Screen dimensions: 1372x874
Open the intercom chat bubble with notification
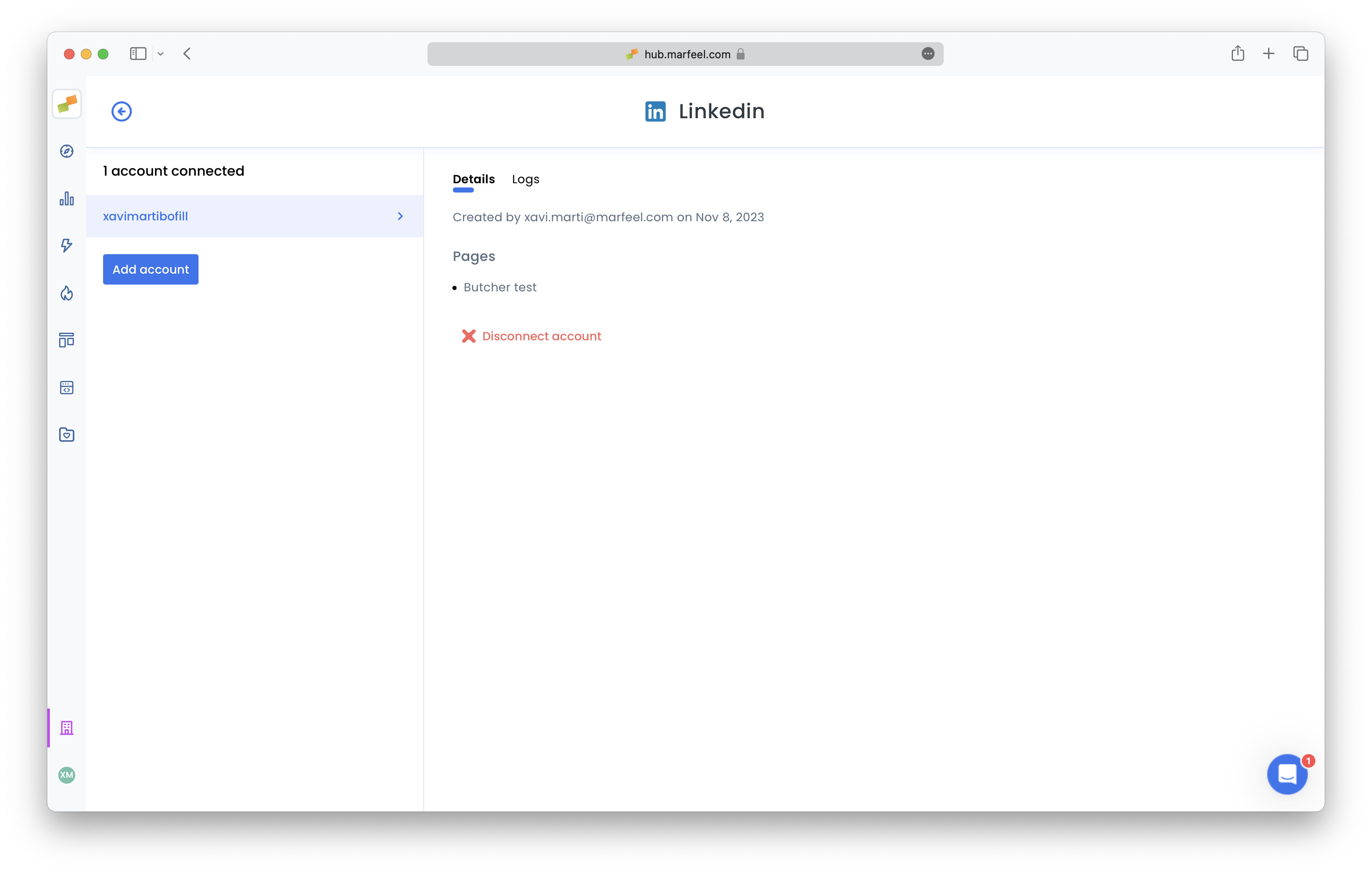(x=1287, y=774)
